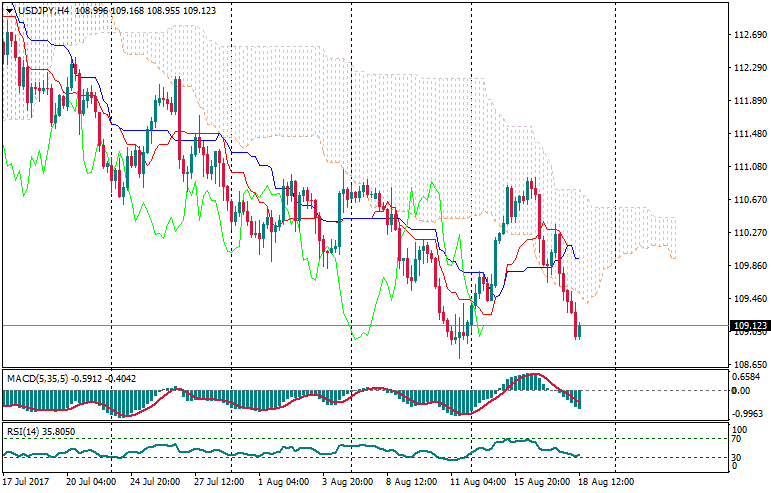Image resolution: width=771 pixels, height=493 pixels.
Task: Select the 24 Jul 20:00 time label
Action: [151, 481]
